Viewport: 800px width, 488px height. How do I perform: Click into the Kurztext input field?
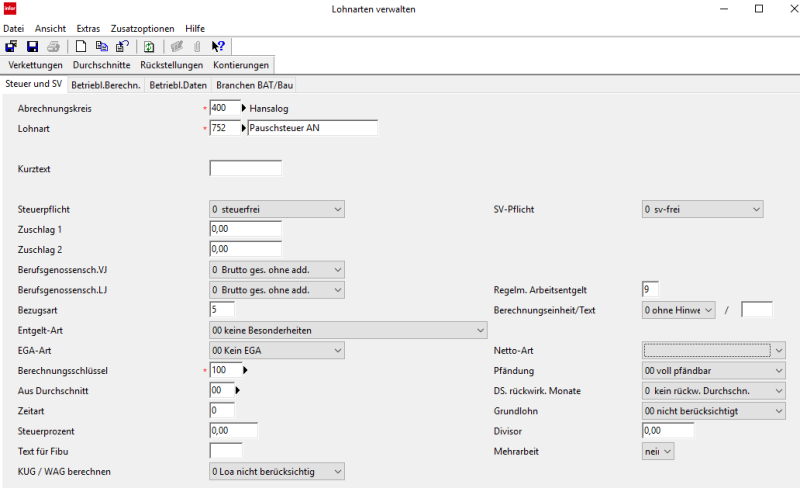click(x=245, y=168)
